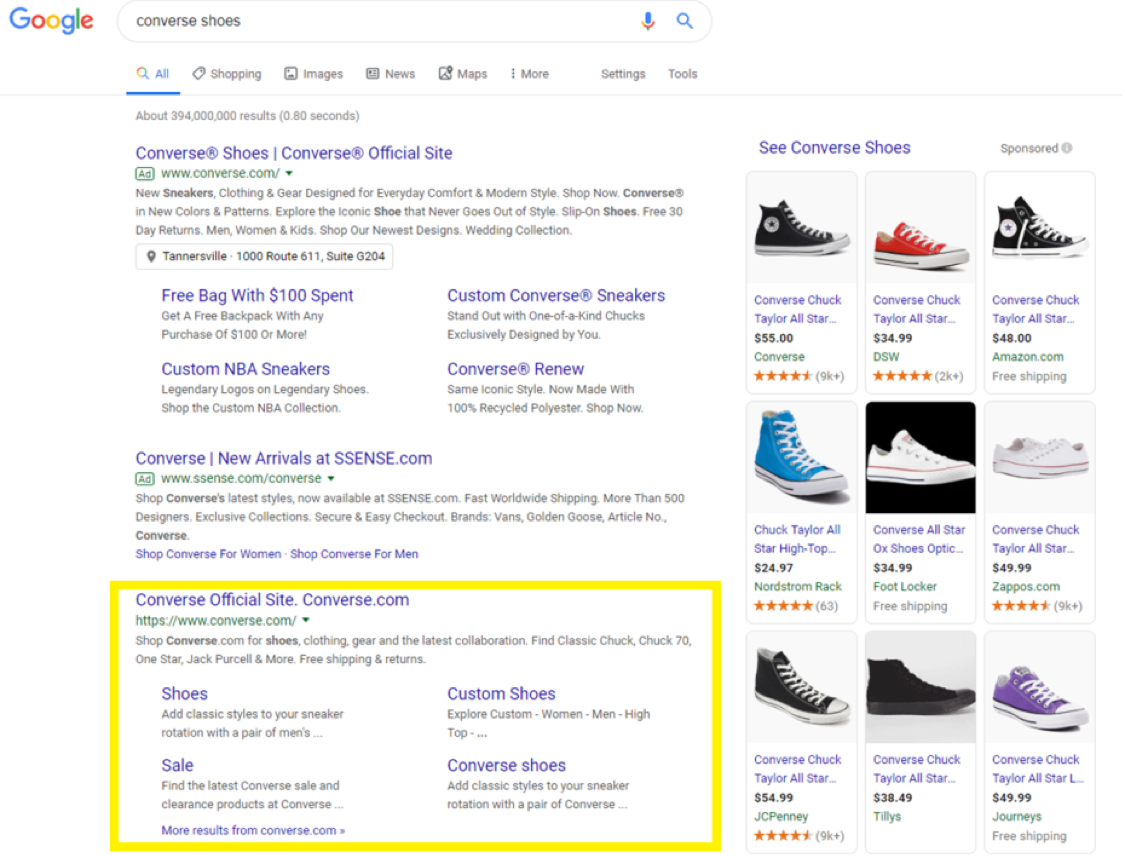Image resolution: width=1125 pixels, height=856 pixels.
Task: Open the Settings menu
Action: tap(623, 74)
